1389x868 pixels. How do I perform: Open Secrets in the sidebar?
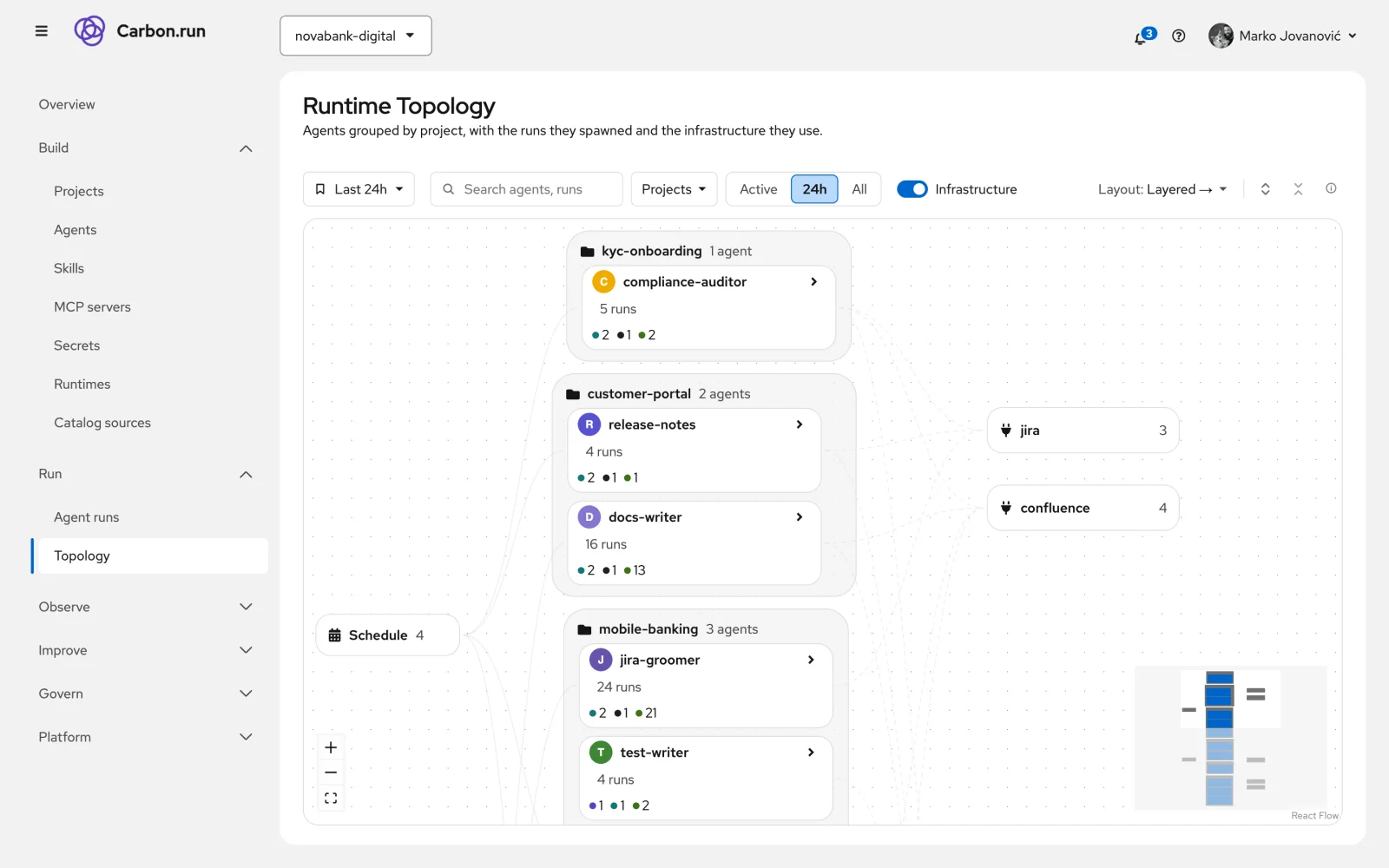77,345
